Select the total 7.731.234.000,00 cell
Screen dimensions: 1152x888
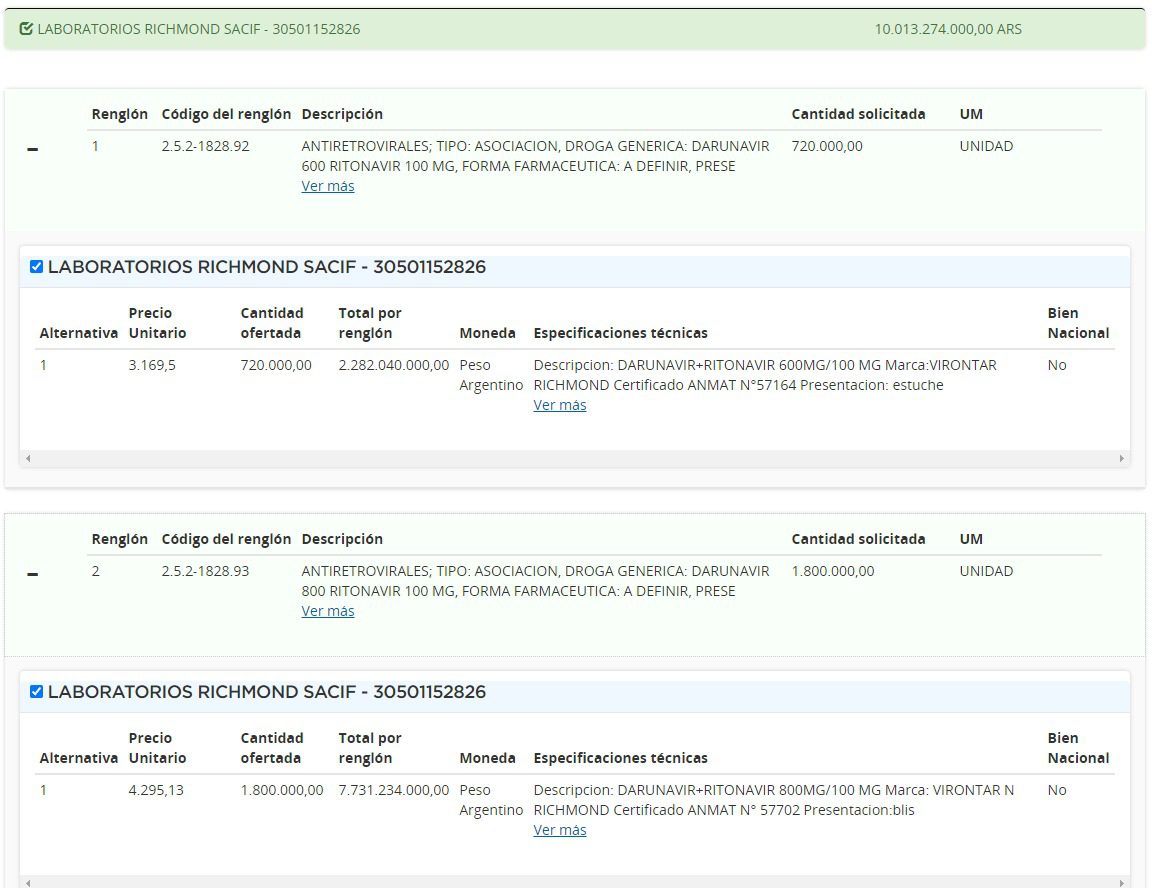click(394, 790)
